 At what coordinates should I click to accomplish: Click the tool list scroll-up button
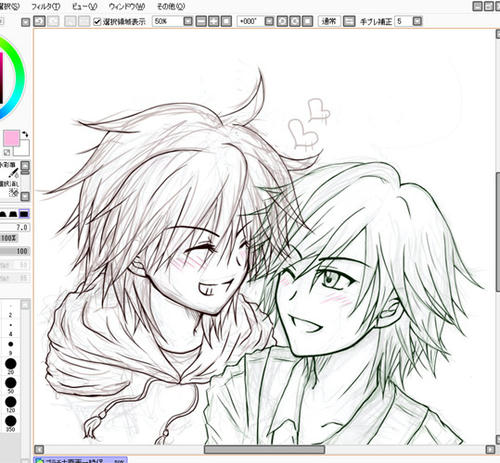tap(25, 166)
